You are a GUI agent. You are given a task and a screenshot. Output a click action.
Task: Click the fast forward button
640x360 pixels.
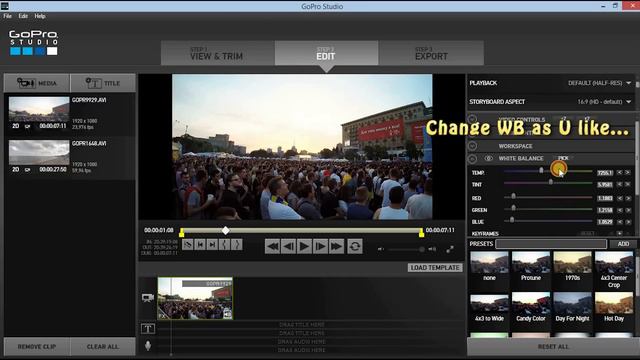pyautogui.click(x=336, y=246)
